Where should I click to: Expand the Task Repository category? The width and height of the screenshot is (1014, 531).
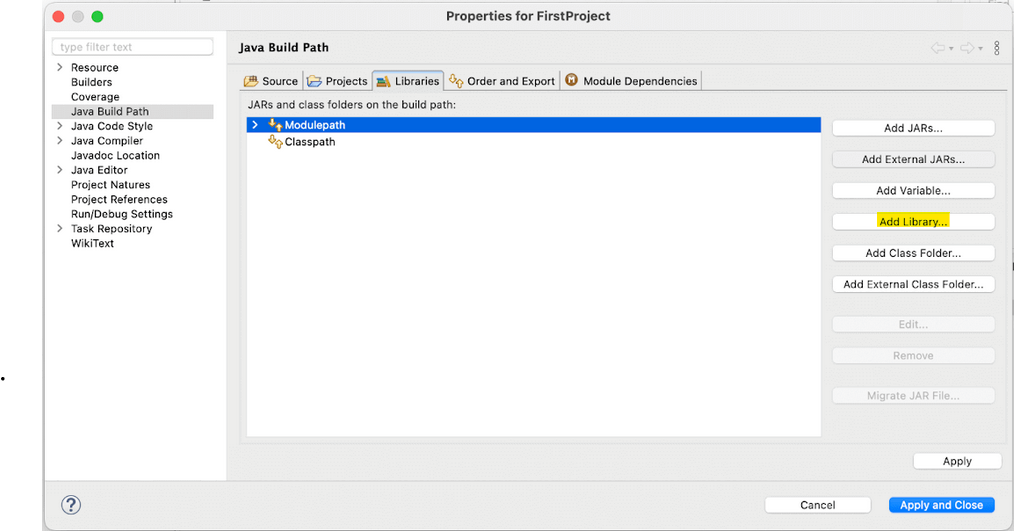tap(60, 228)
